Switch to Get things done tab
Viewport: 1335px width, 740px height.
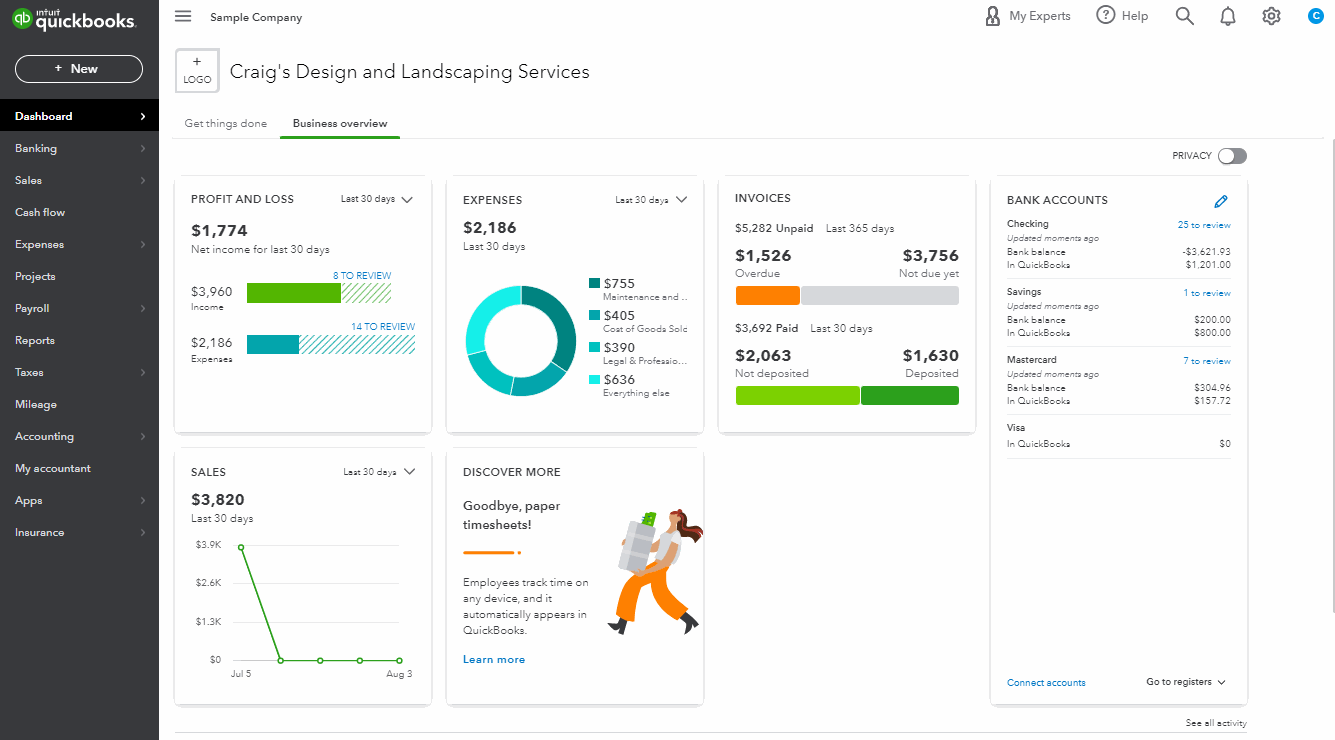coord(226,124)
